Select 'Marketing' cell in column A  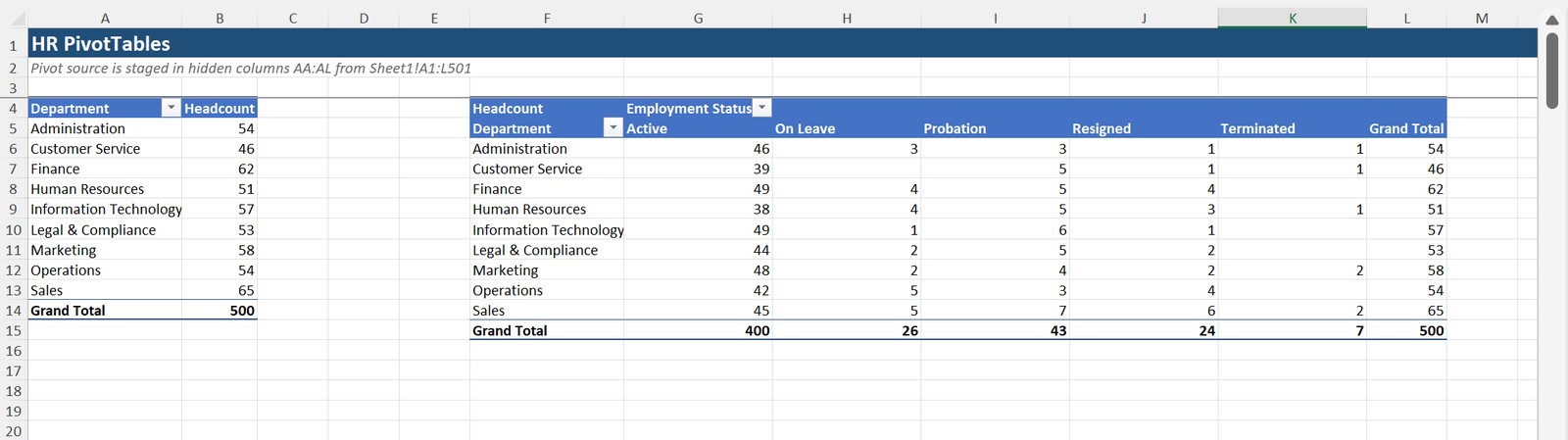[x=105, y=250]
